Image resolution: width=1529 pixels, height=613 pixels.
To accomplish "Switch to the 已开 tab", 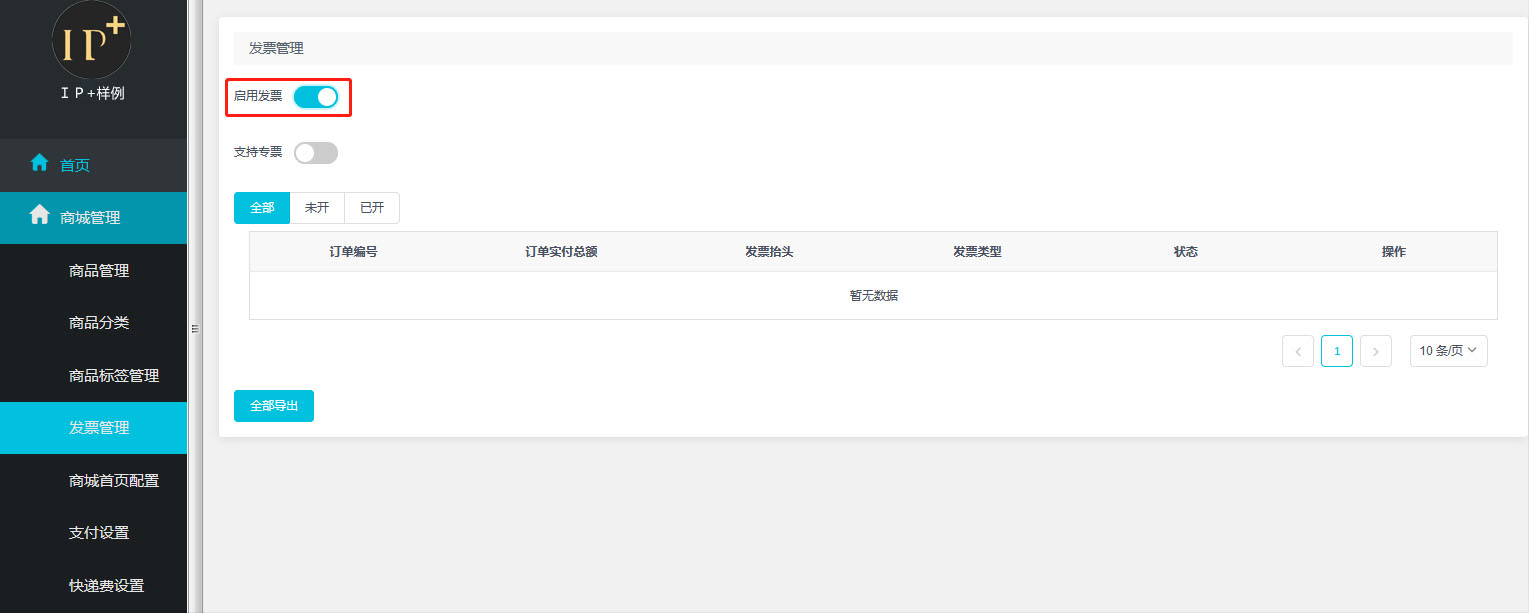I will coord(372,208).
